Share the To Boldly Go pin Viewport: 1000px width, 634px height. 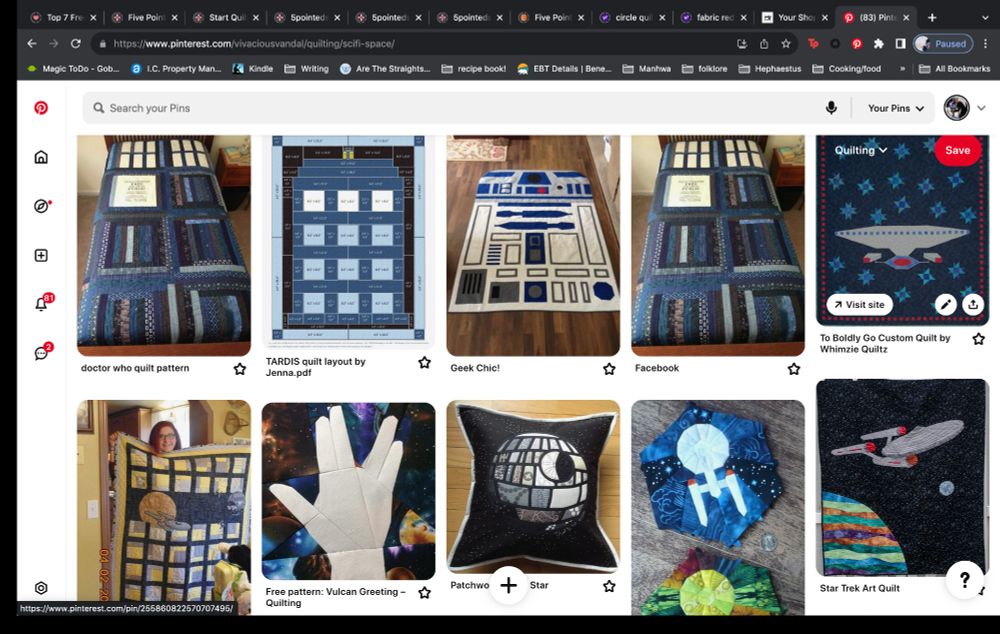(973, 304)
